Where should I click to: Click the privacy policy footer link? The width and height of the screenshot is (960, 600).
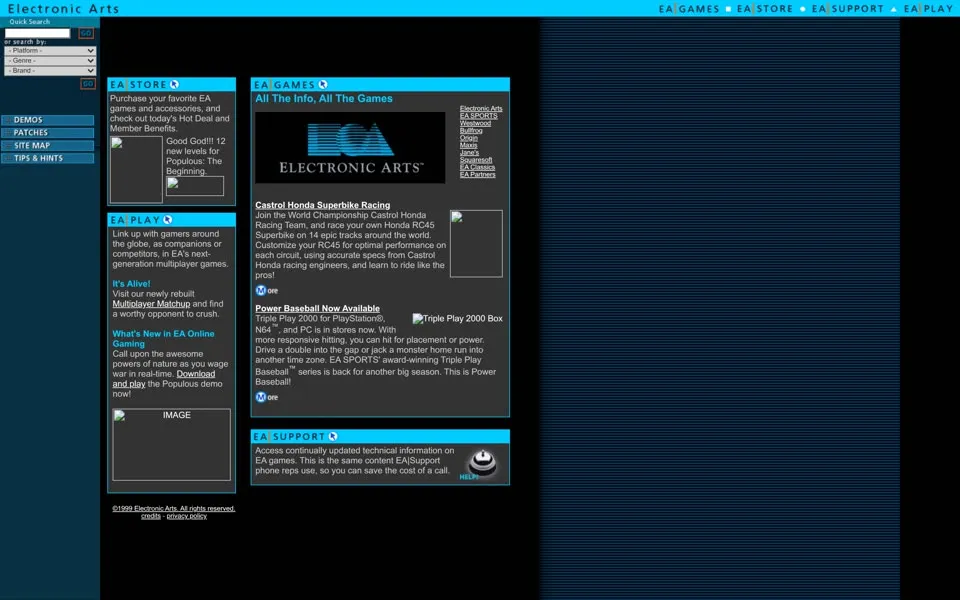pyautogui.click(x=187, y=516)
